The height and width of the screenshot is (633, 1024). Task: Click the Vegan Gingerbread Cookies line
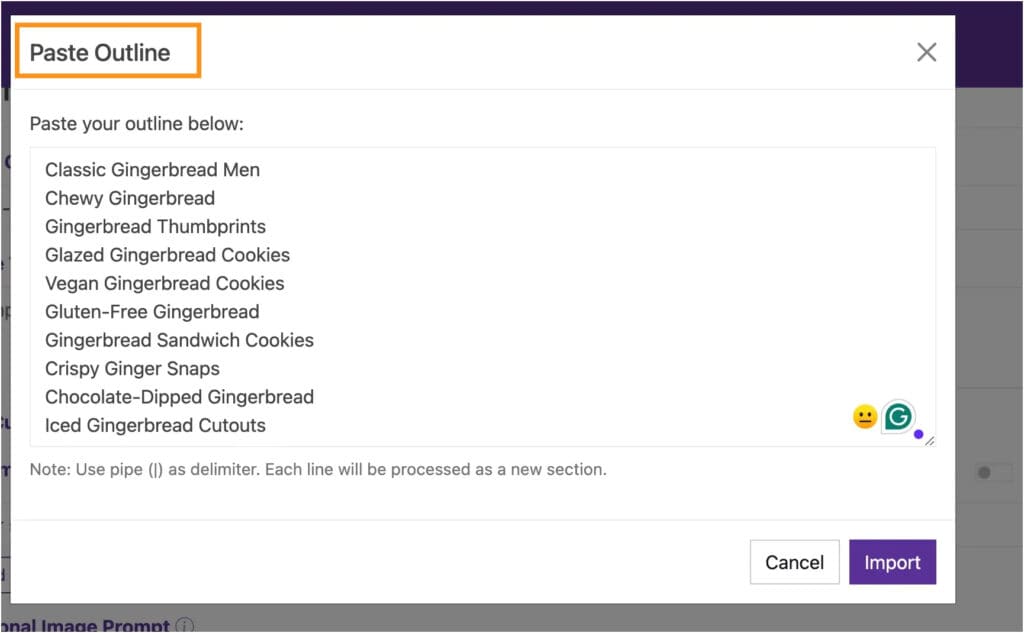(x=164, y=283)
